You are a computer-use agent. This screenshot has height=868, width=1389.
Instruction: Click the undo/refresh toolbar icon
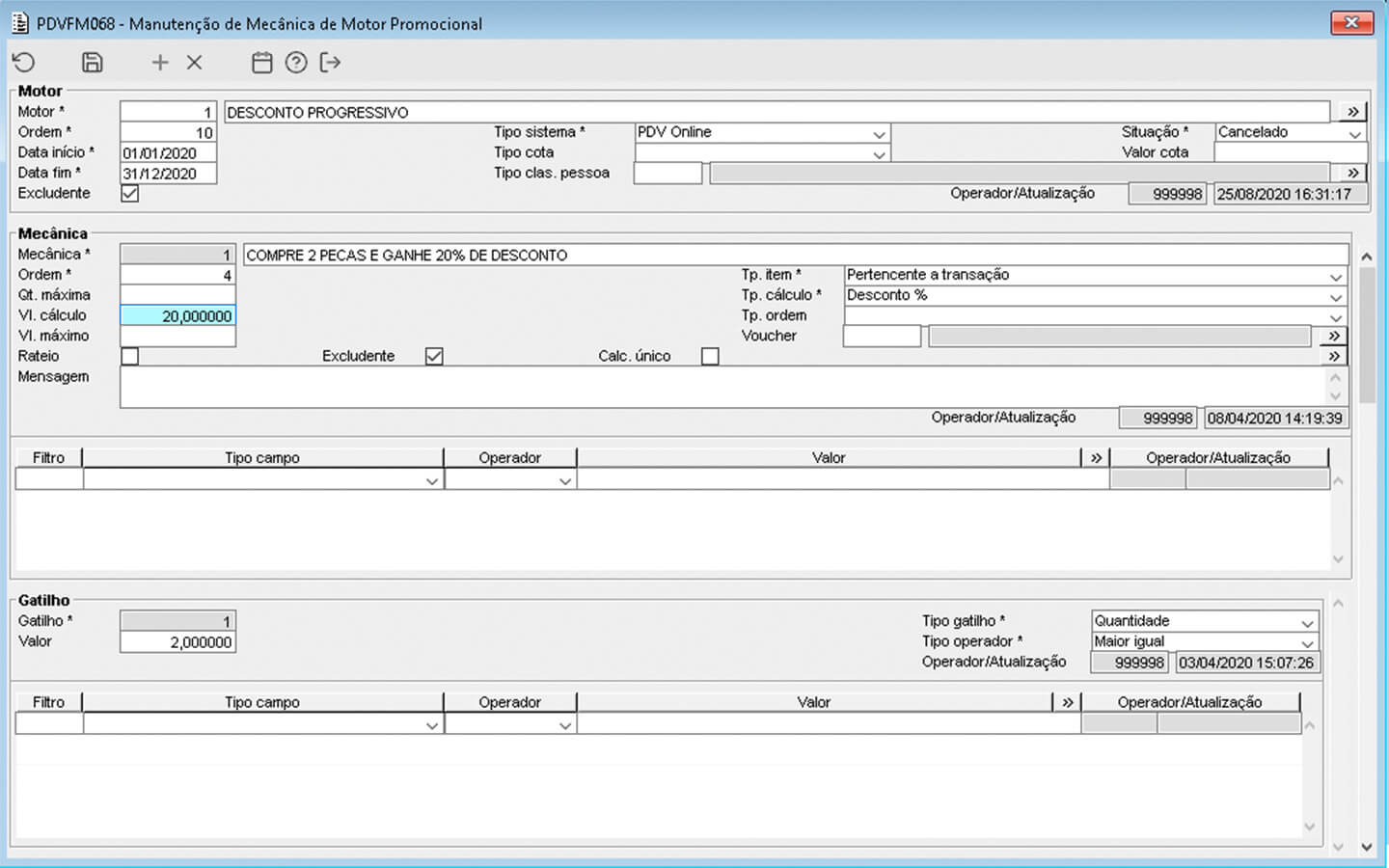tap(24, 63)
